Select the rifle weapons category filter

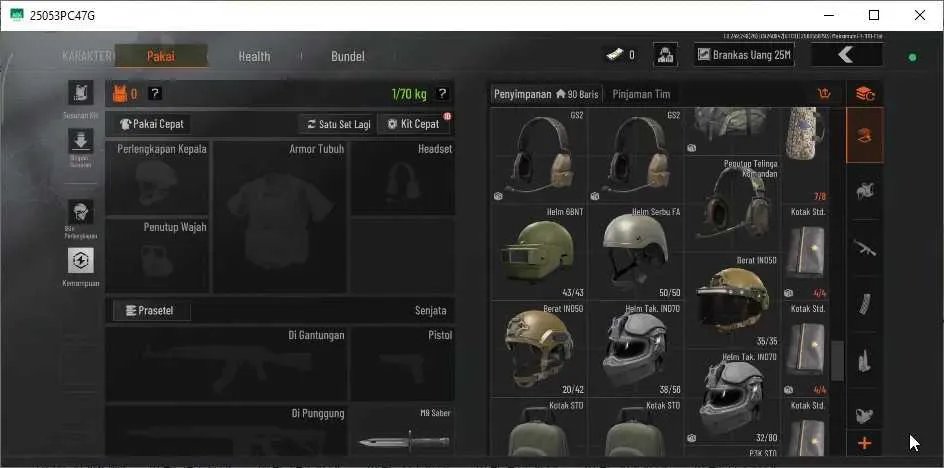coord(865,248)
